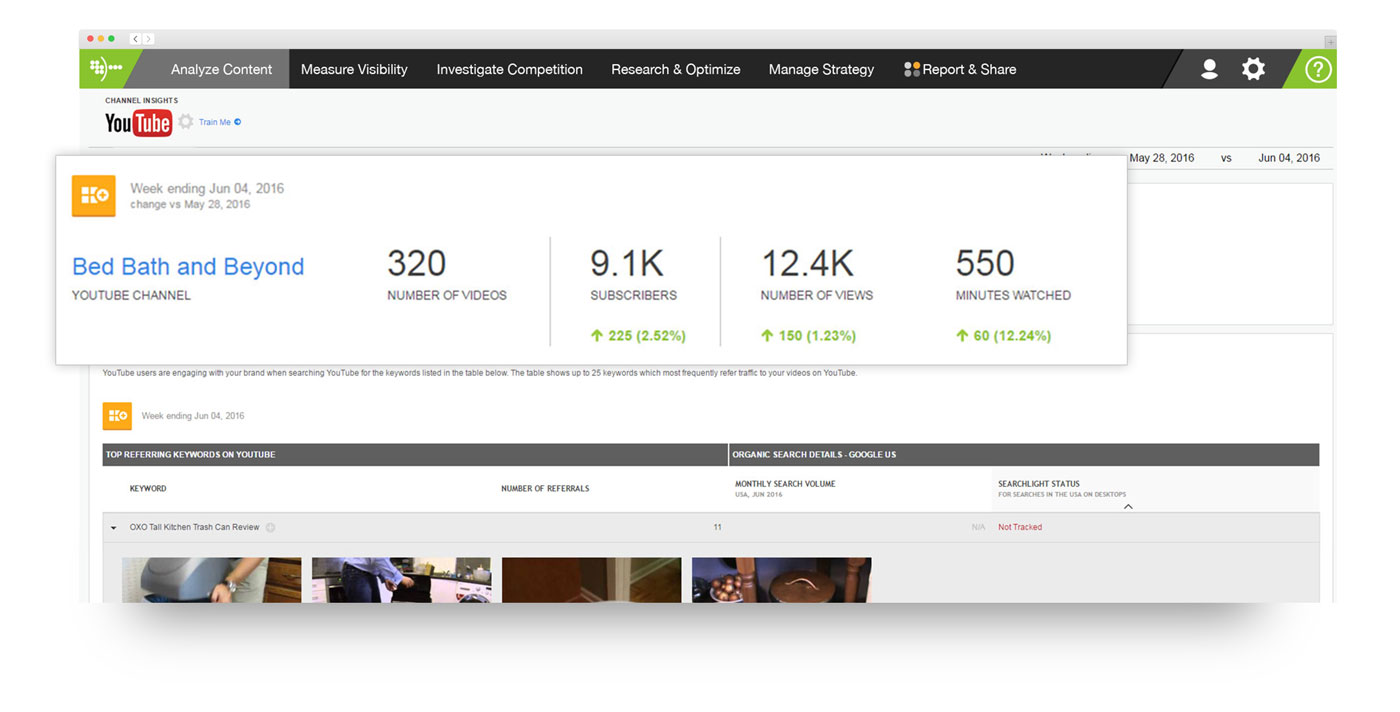Click the 150 (1.23%) views change
1400x712 pixels.
coord(808,336)
